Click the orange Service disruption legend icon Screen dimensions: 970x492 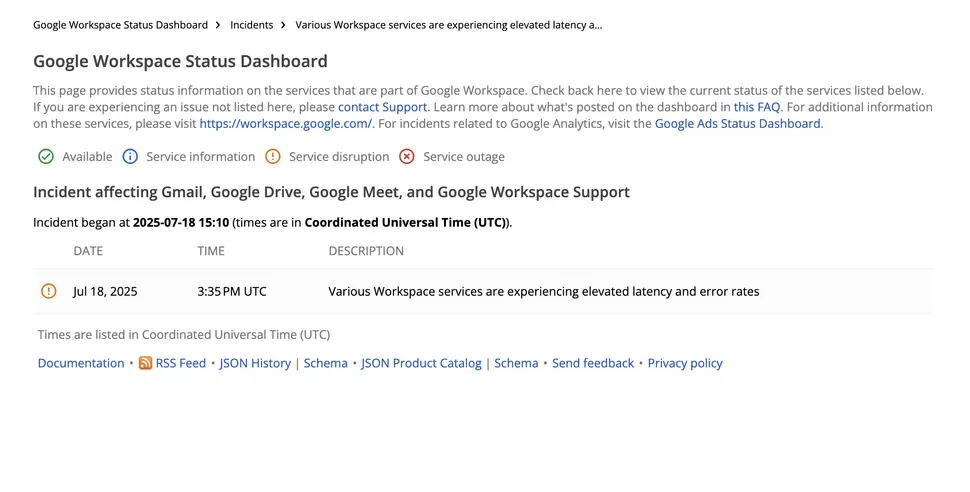tap(273, 157)
